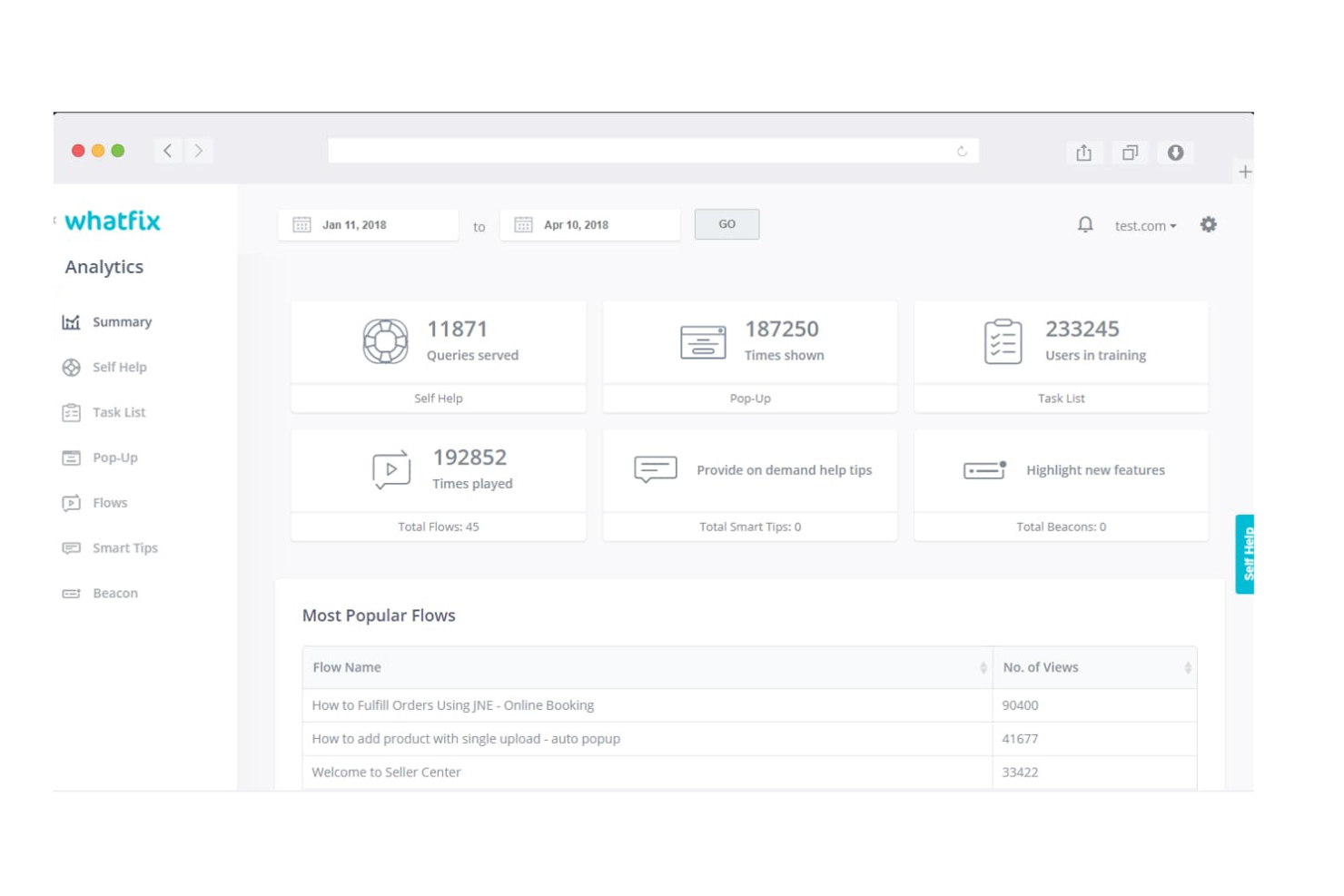Click the Beacon sidebar icon
1344x896 pixels.
[71, 594]
